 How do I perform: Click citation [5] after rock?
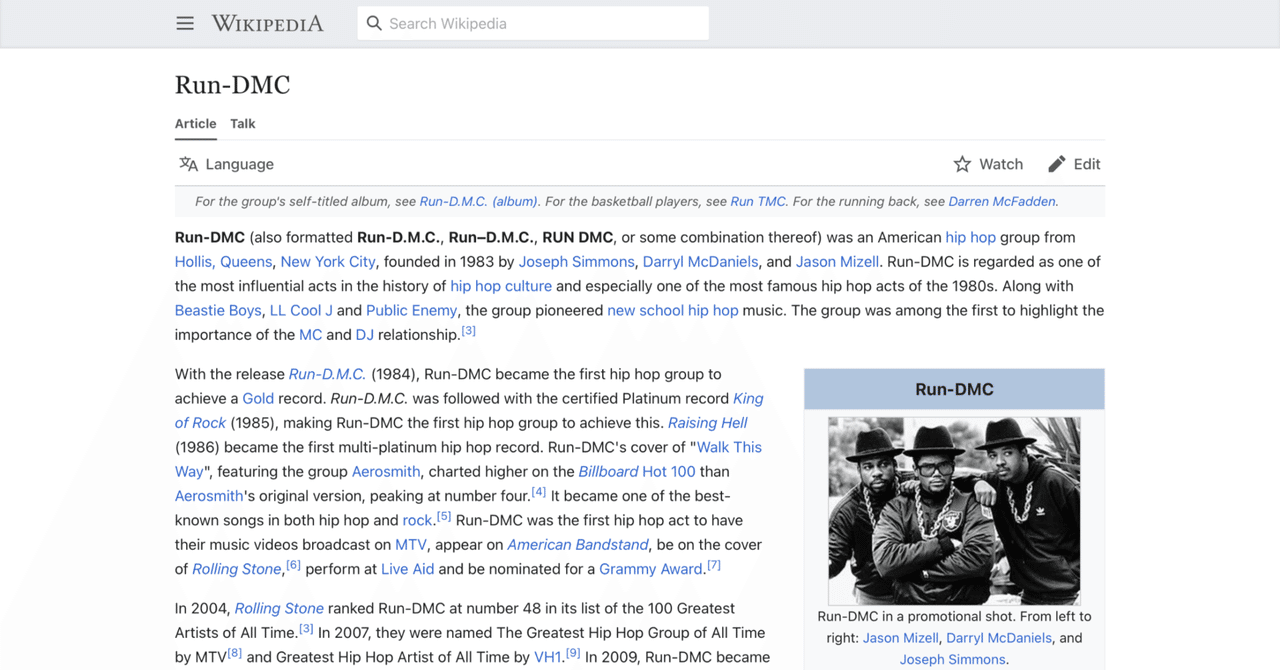coord(444,517)
